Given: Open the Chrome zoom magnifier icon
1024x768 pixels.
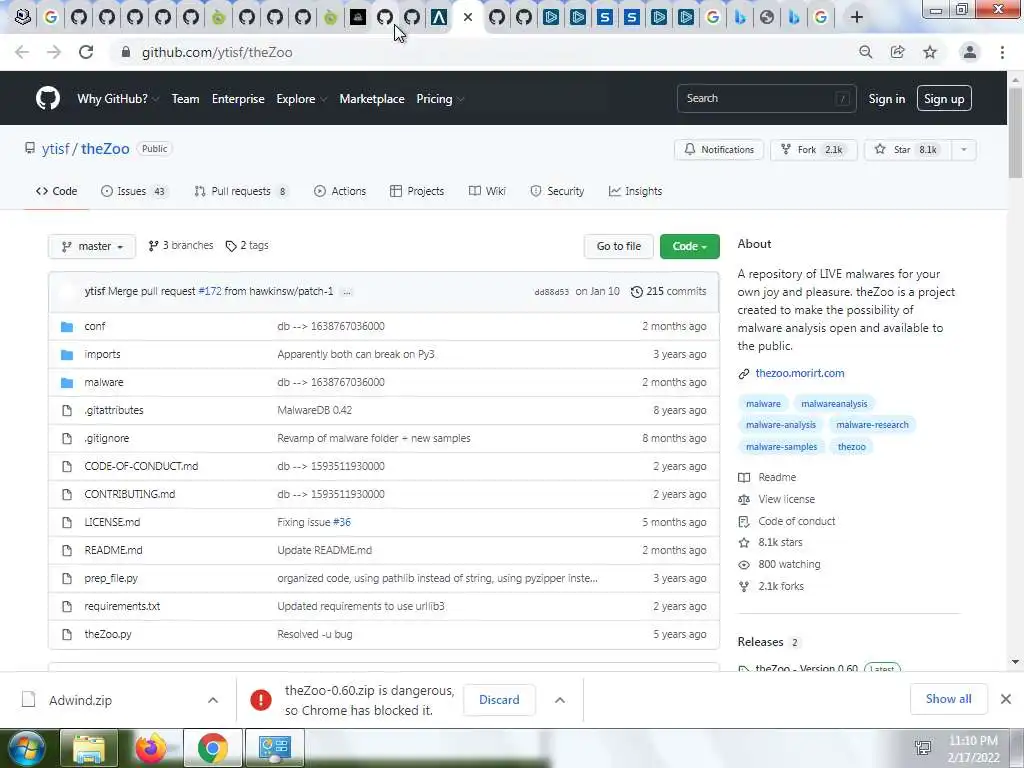Looking at the screenshot, I should (865, 52).
